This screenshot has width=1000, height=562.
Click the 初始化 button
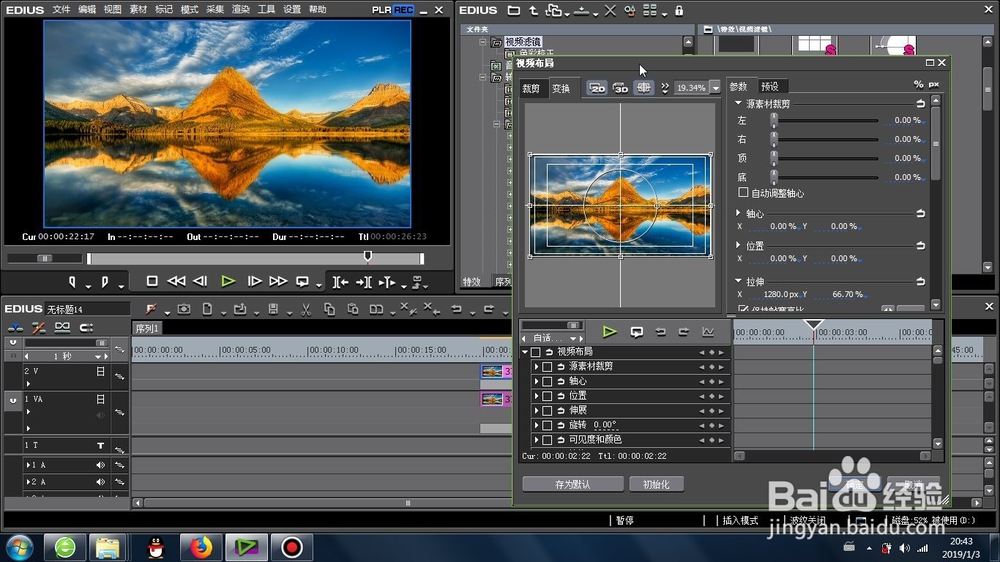coord(656,484)
